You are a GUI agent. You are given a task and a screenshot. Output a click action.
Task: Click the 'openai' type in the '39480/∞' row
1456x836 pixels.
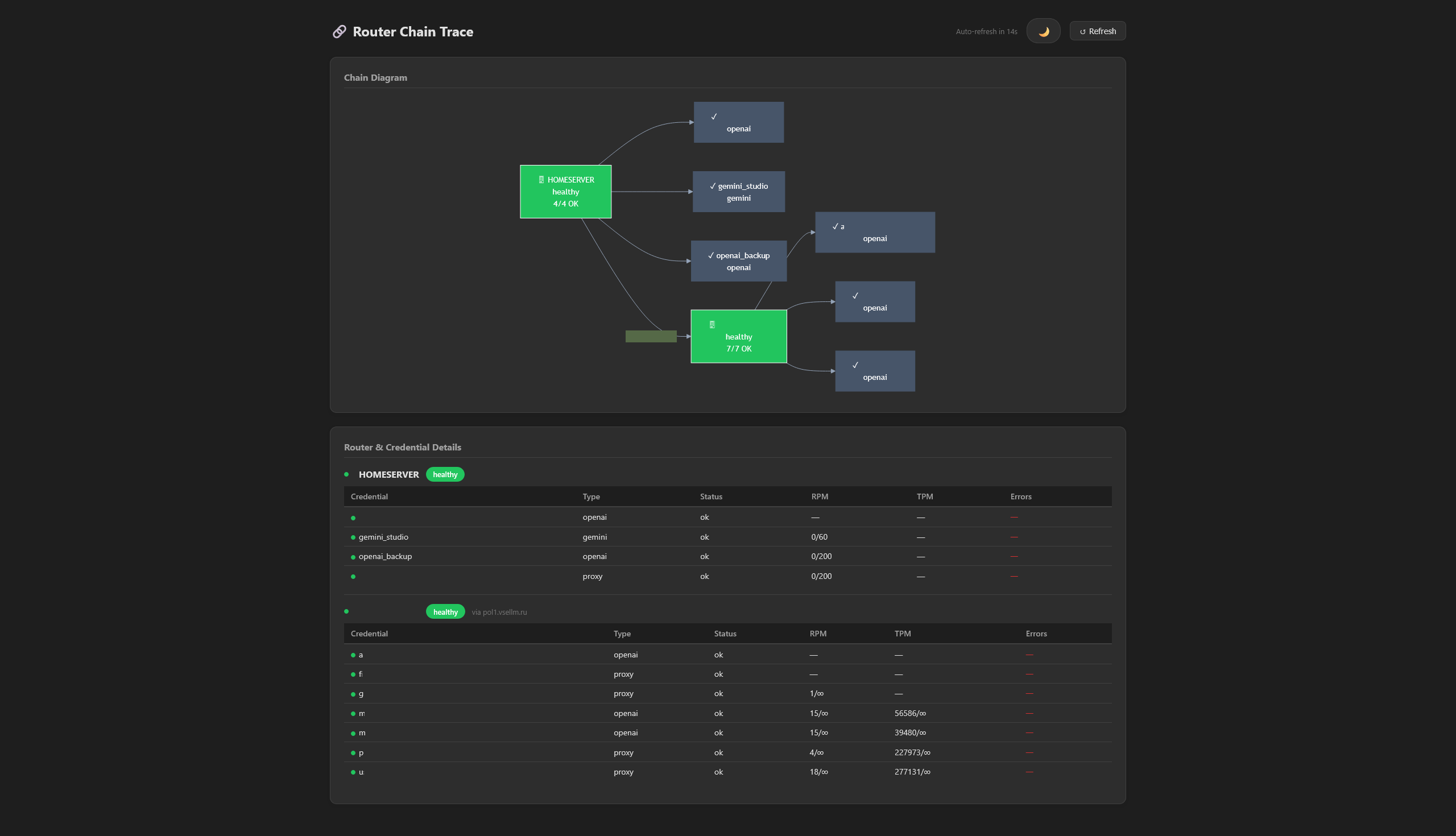(625, 732)
